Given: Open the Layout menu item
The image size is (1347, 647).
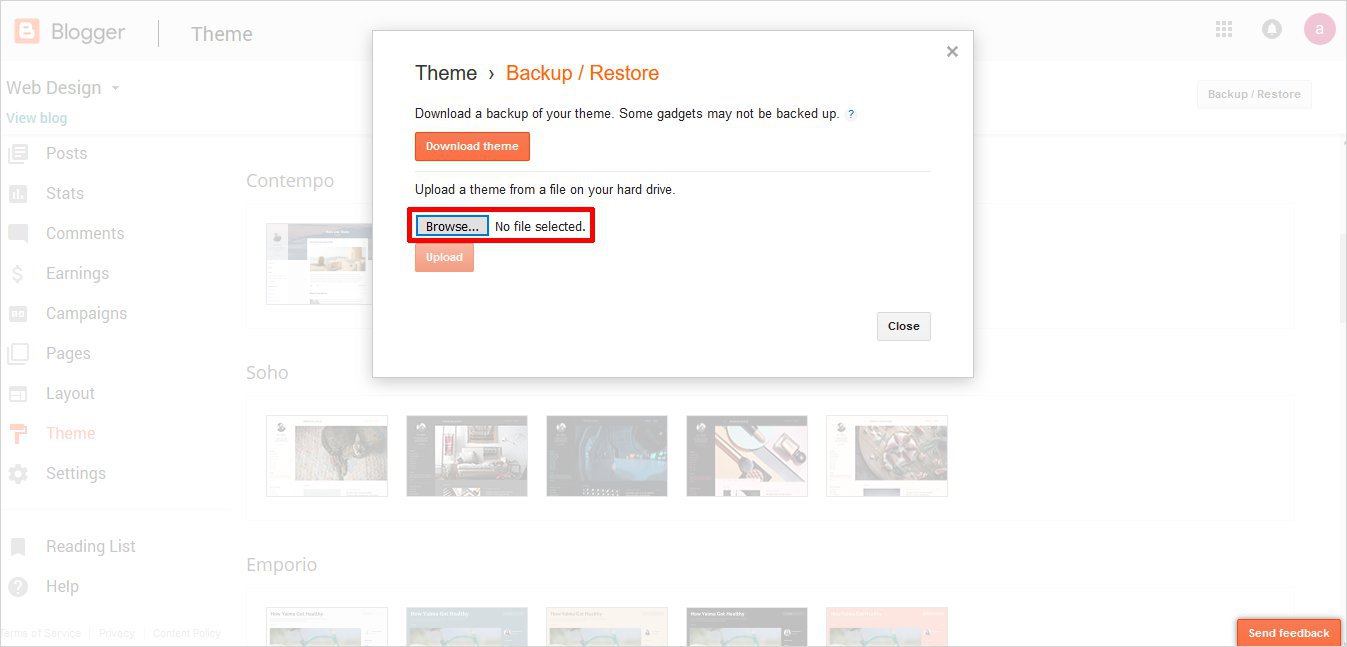Looking at the screenshot, I should 70,394.
